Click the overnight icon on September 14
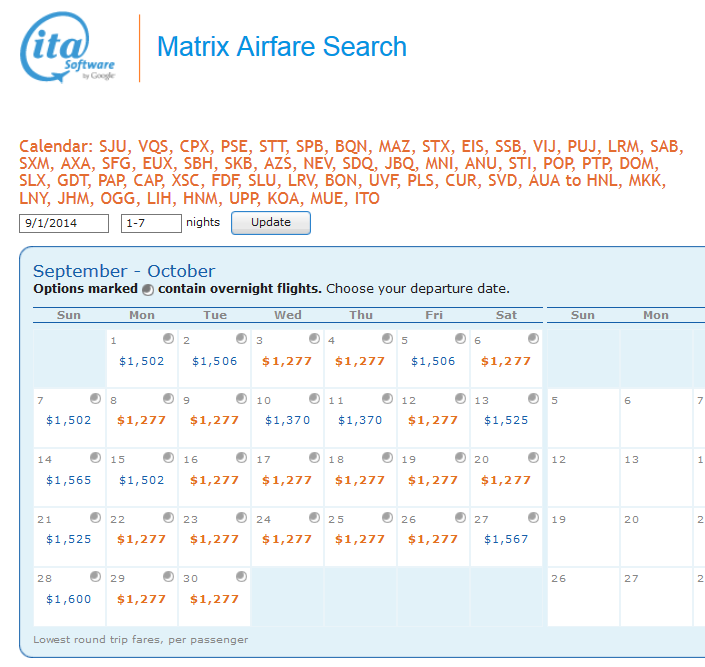 pyautogui.click(x=95, y=458)
